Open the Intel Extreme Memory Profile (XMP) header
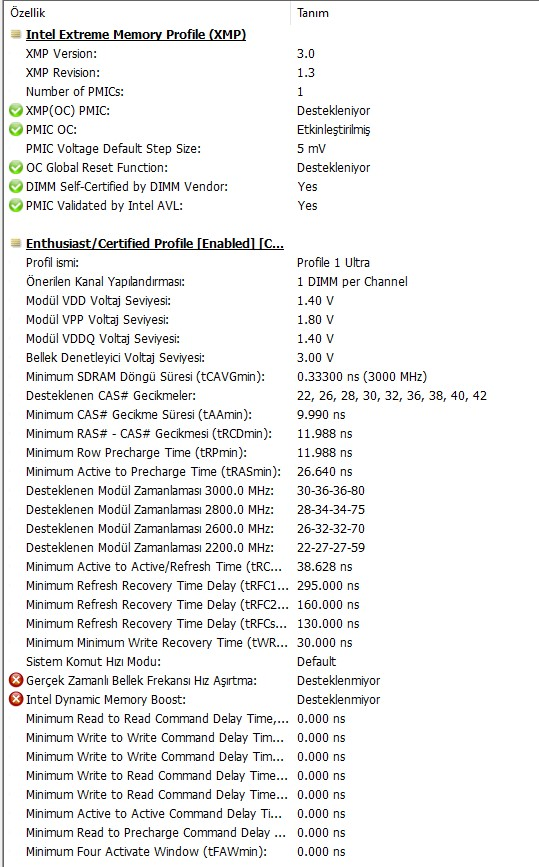The width and height of the screenshot is (539, 867). [136, 34]
